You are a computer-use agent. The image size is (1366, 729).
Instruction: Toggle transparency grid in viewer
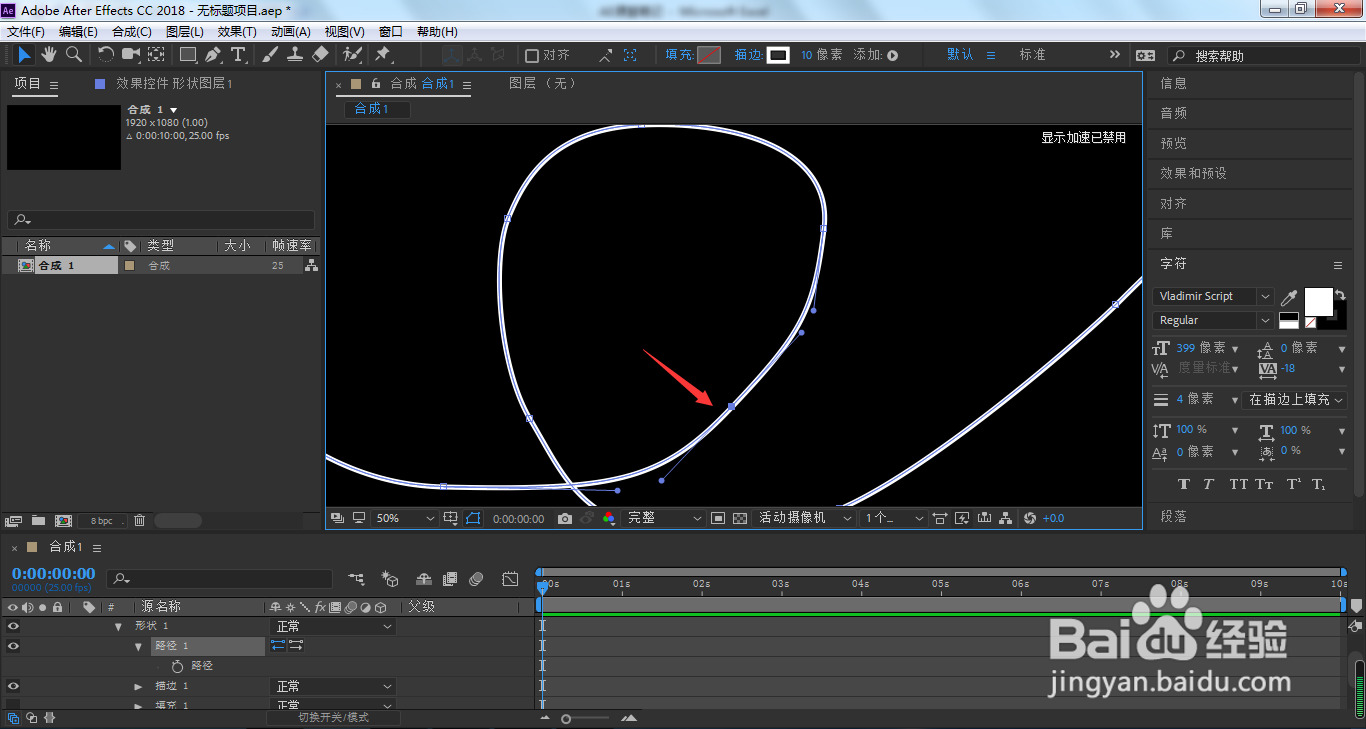point(740,518)
